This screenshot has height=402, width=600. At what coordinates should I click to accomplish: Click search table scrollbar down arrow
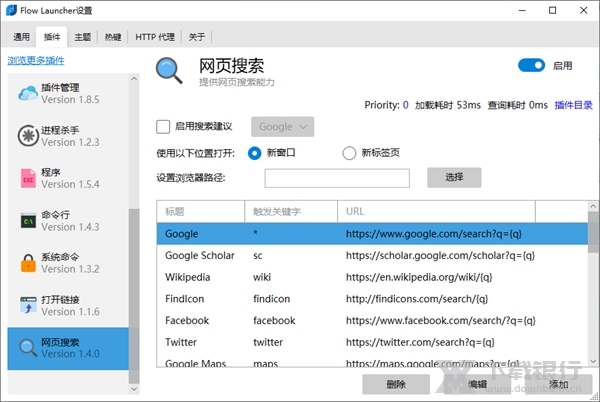593,361
